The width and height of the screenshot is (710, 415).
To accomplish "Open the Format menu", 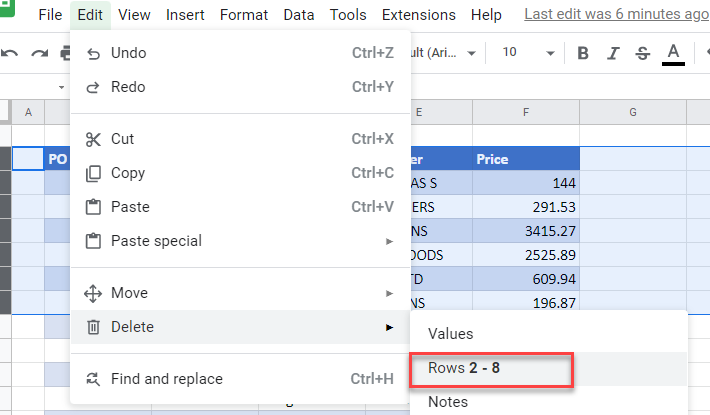I will 243,15.
